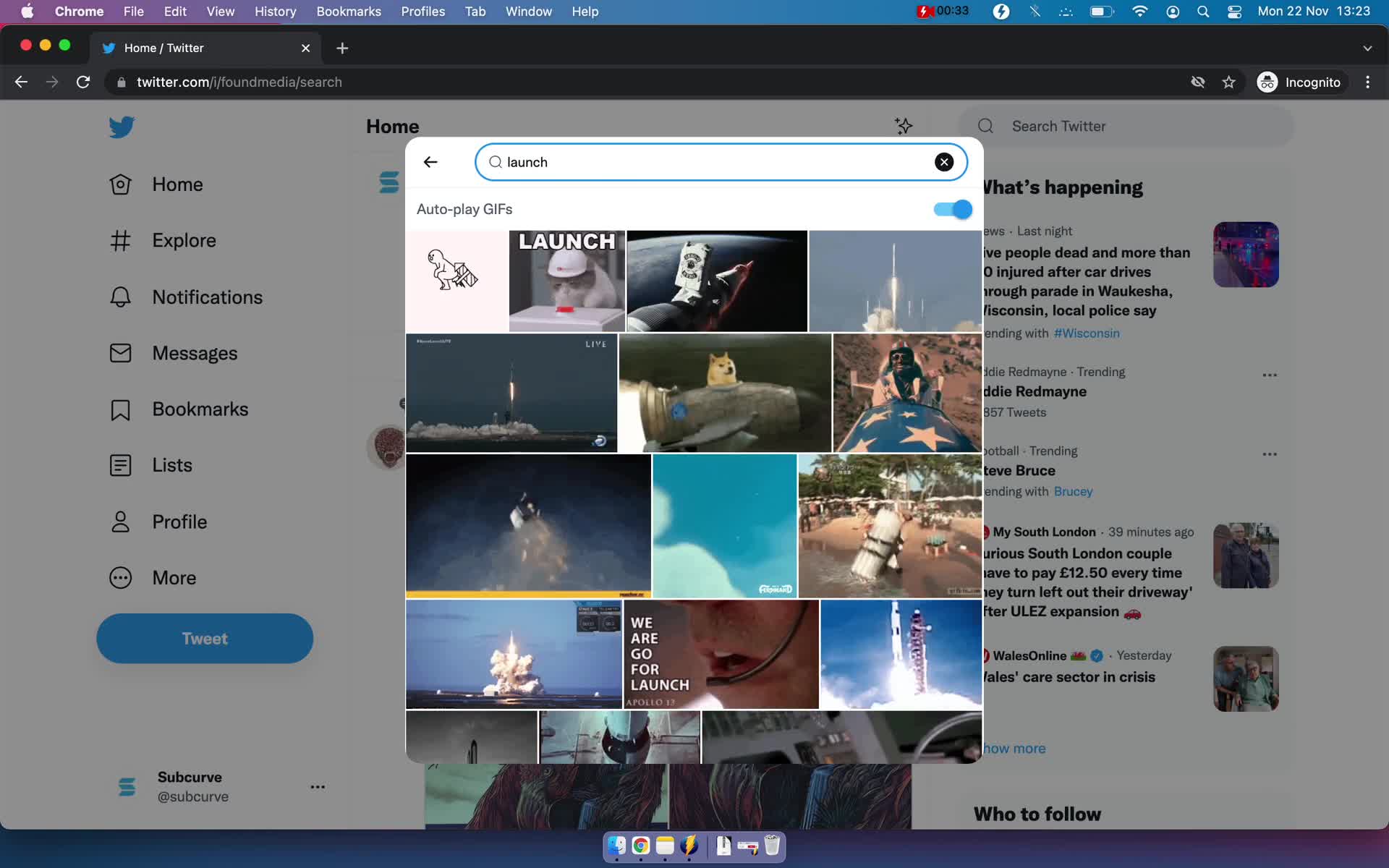
Task: Open Messages envelope icon
Action: point(120,353)
